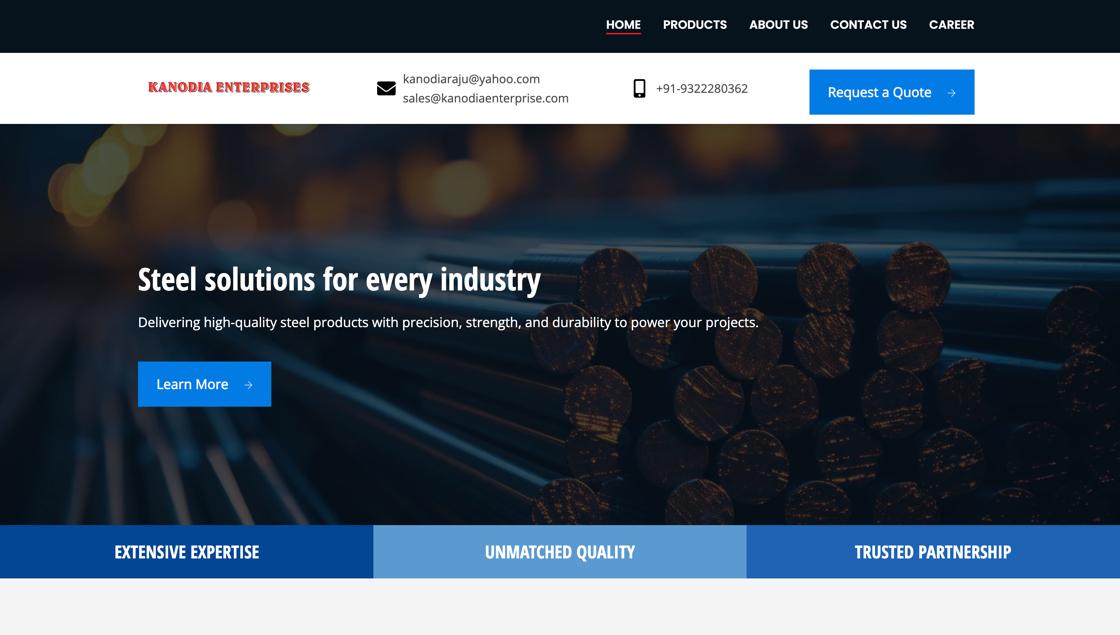The height and width of the screenshot is (635, 1120).
Task: Switch to the Unmatched Quality tab
Action: (x=559, y=552)
